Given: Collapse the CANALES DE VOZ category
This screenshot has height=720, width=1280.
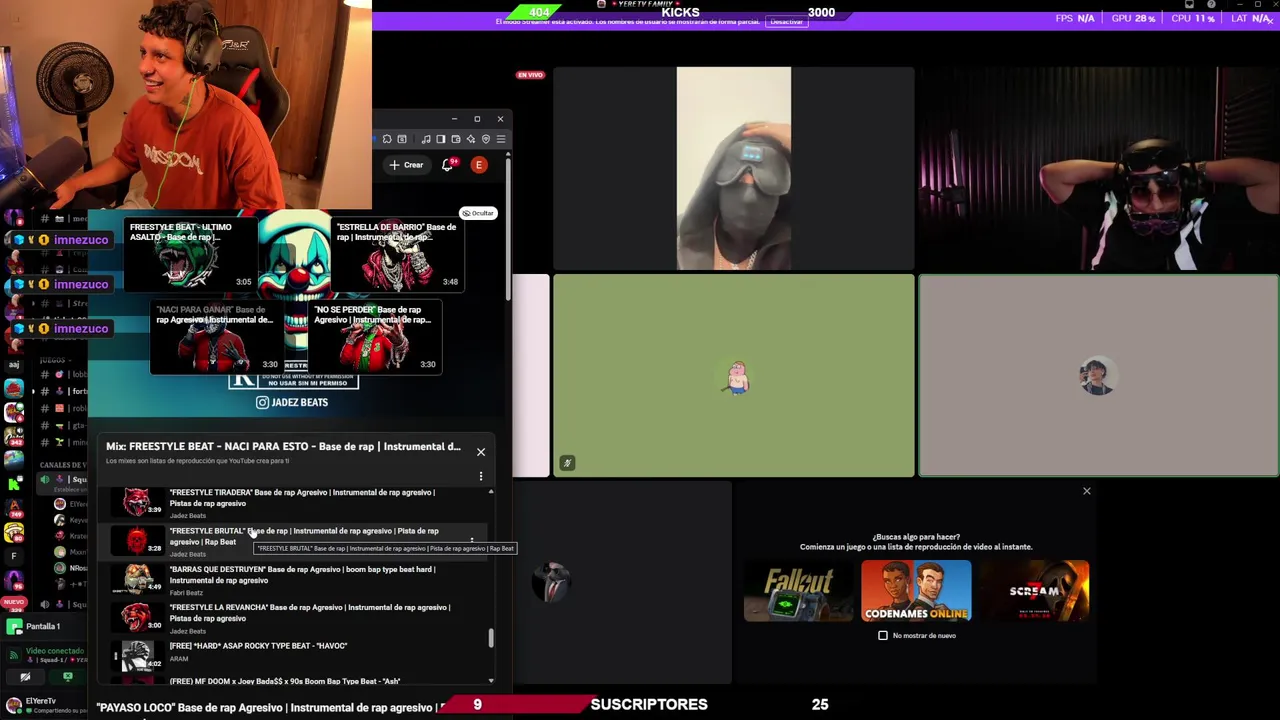Looking at the screenshot, I should [63, 465].
